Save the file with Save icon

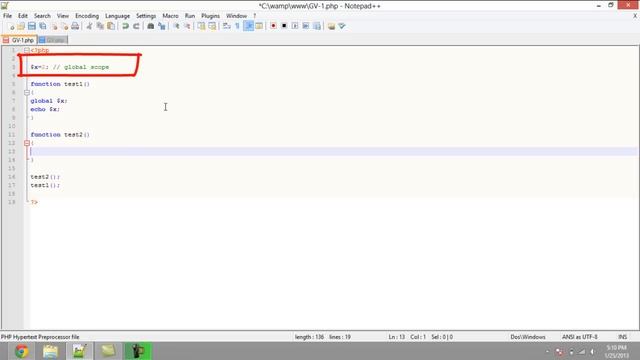32,26
